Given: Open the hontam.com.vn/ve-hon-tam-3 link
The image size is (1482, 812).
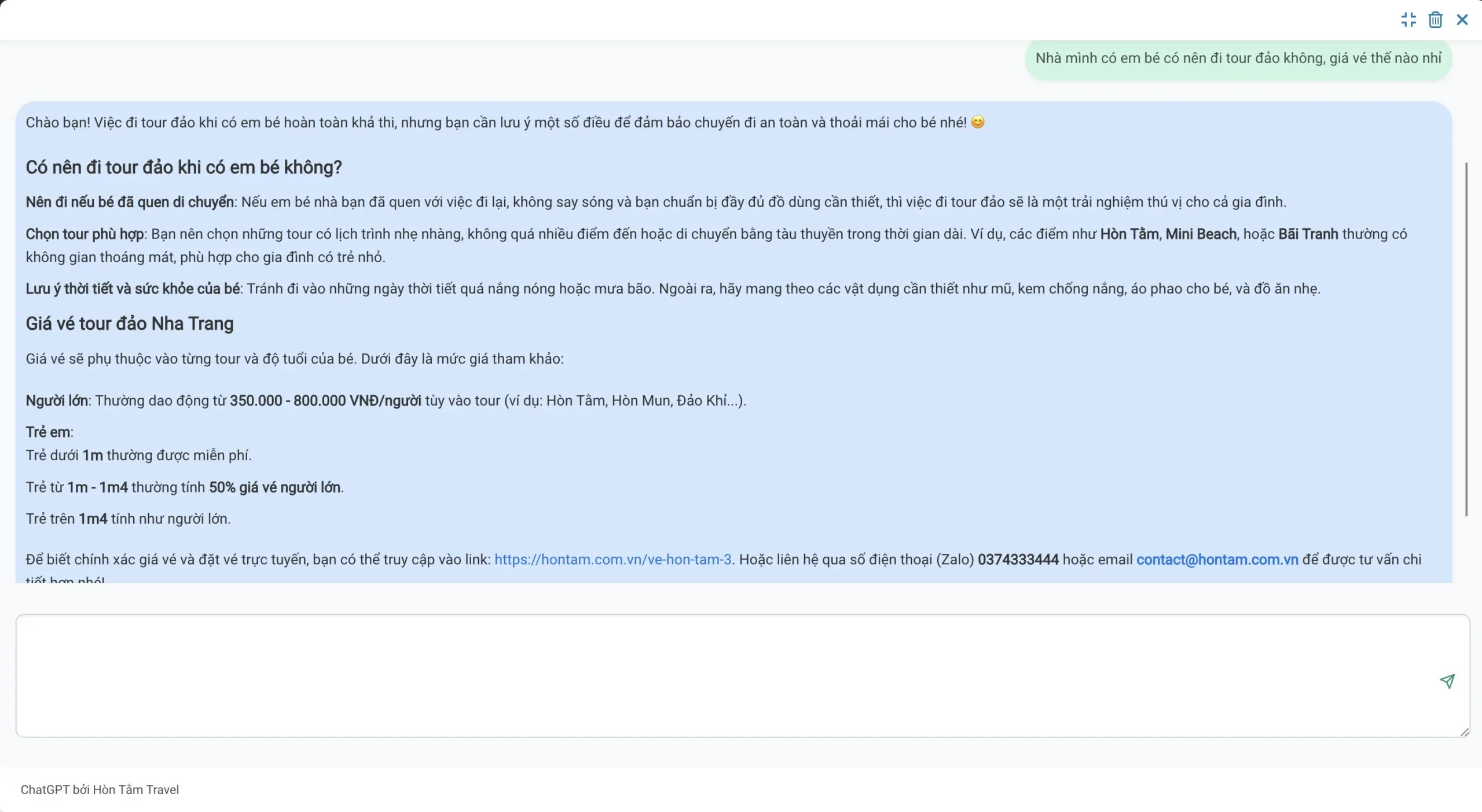Looking at the screenshot, I should pos(612,559).
